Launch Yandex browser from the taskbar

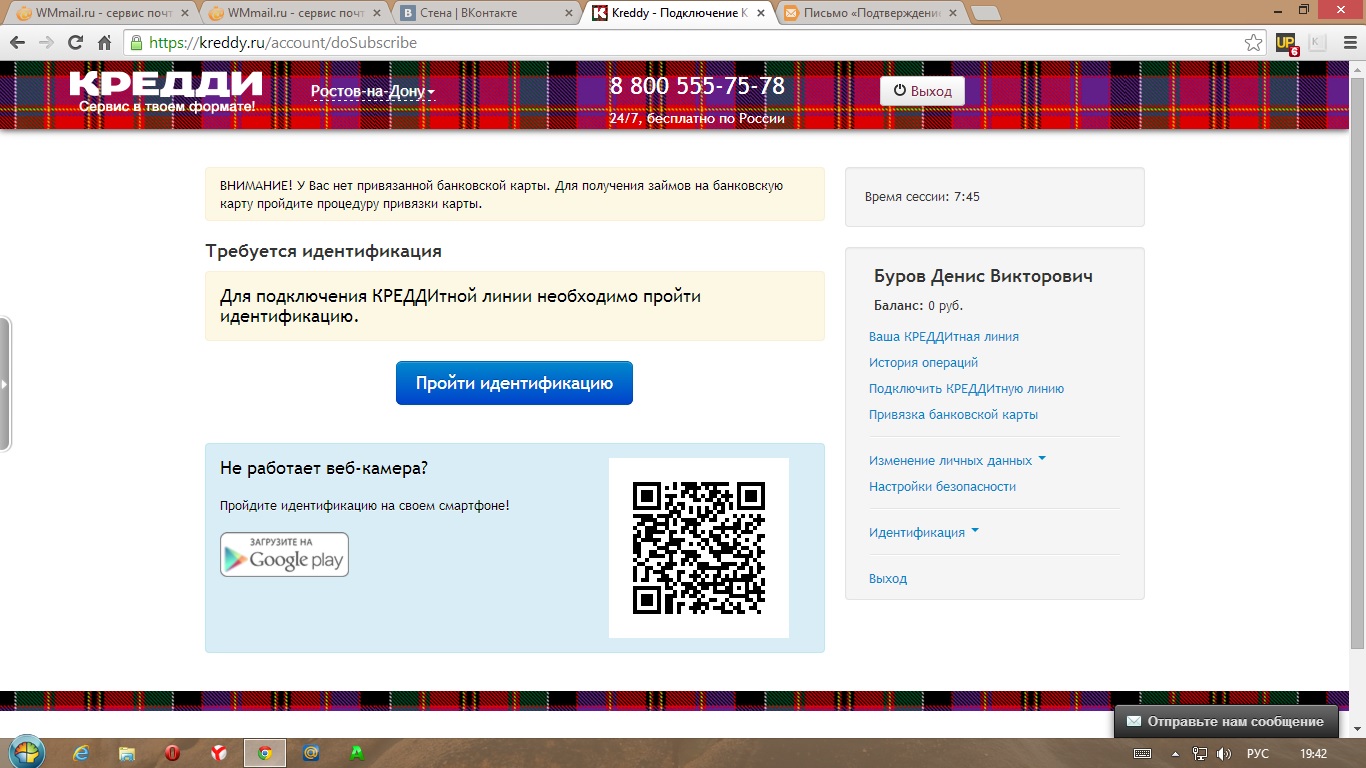pyautogui.click(x=218, y=753)
